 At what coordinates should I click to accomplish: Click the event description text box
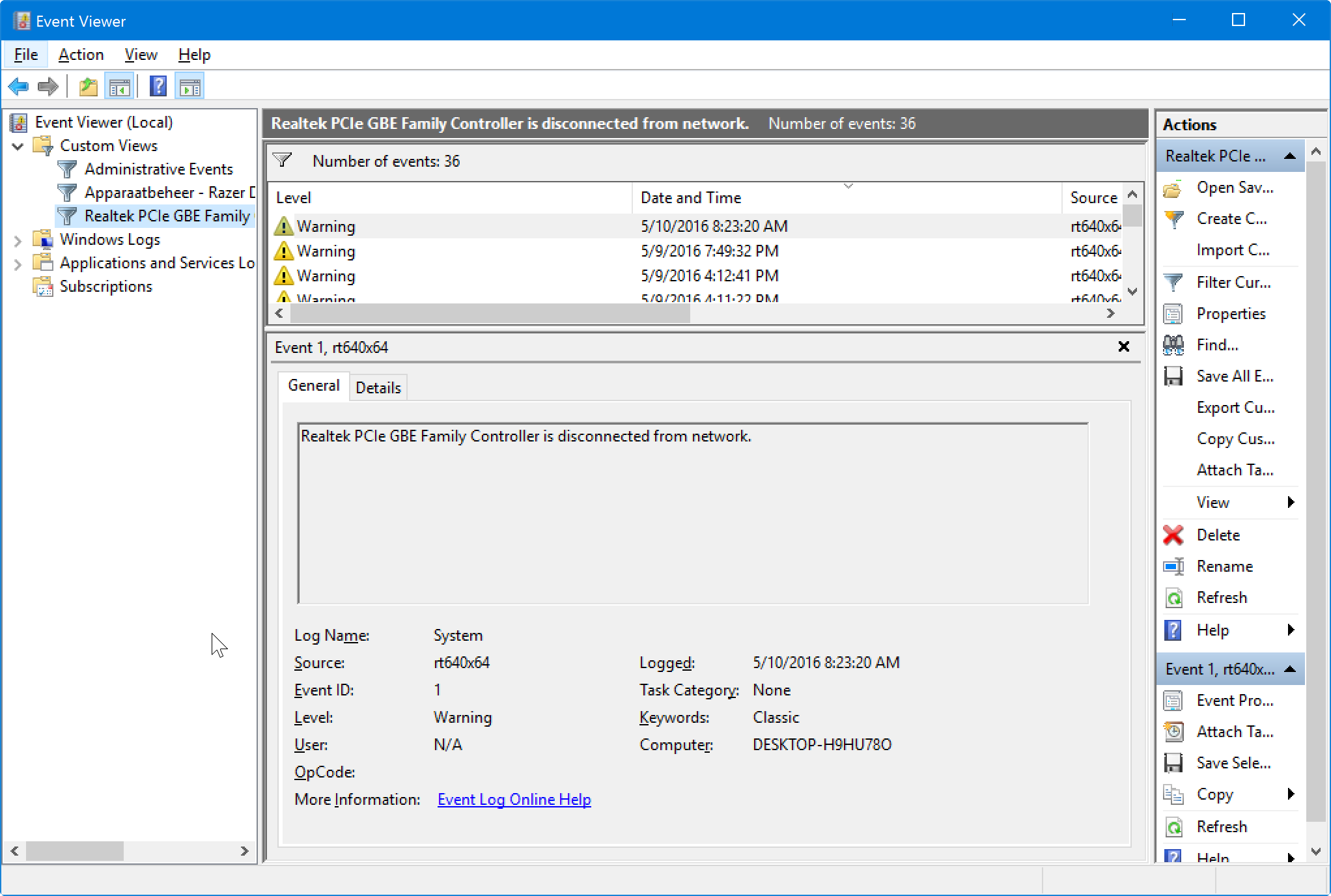point(693,513)
